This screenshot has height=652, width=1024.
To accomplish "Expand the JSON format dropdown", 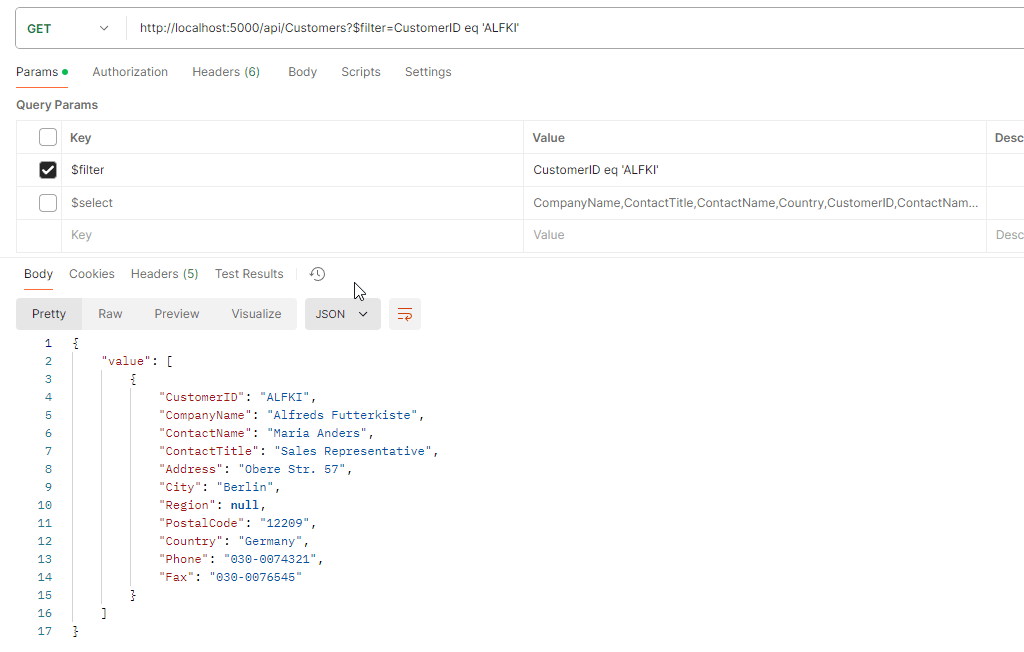I will point(342,314).
